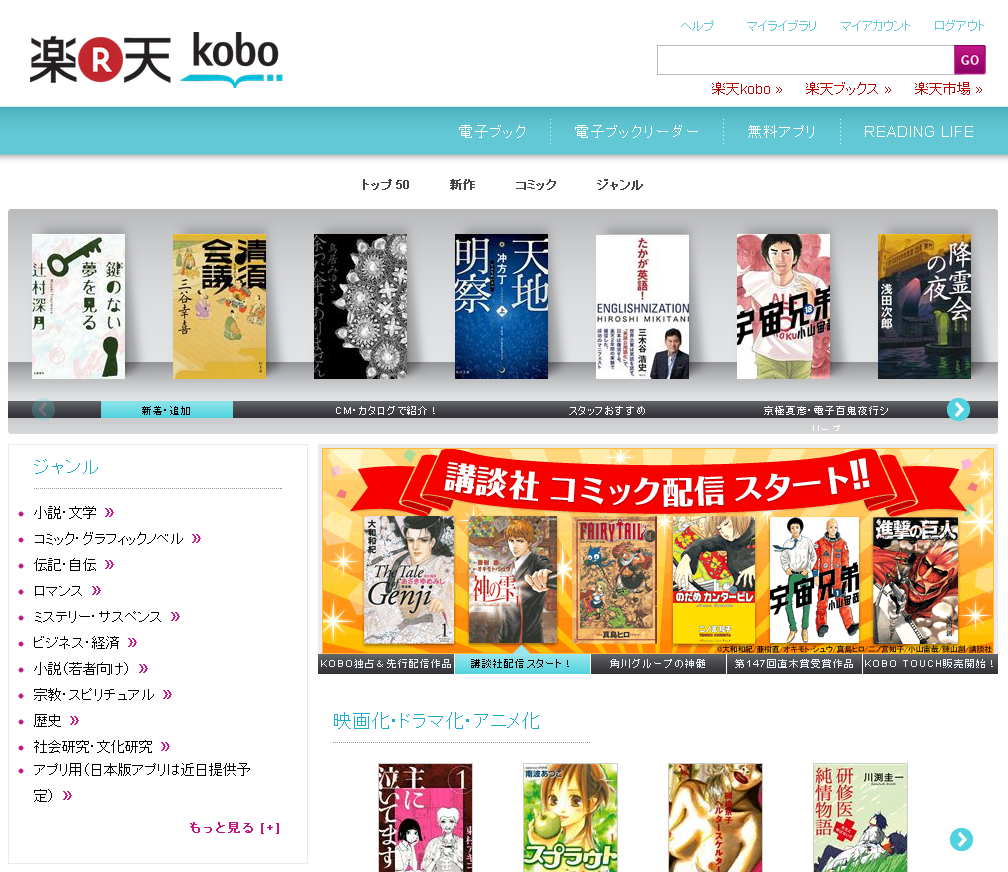The width and height of the screenshot is (1008, 872).
Task: Go to the 新作 tab
Action: tap(462, 185)
